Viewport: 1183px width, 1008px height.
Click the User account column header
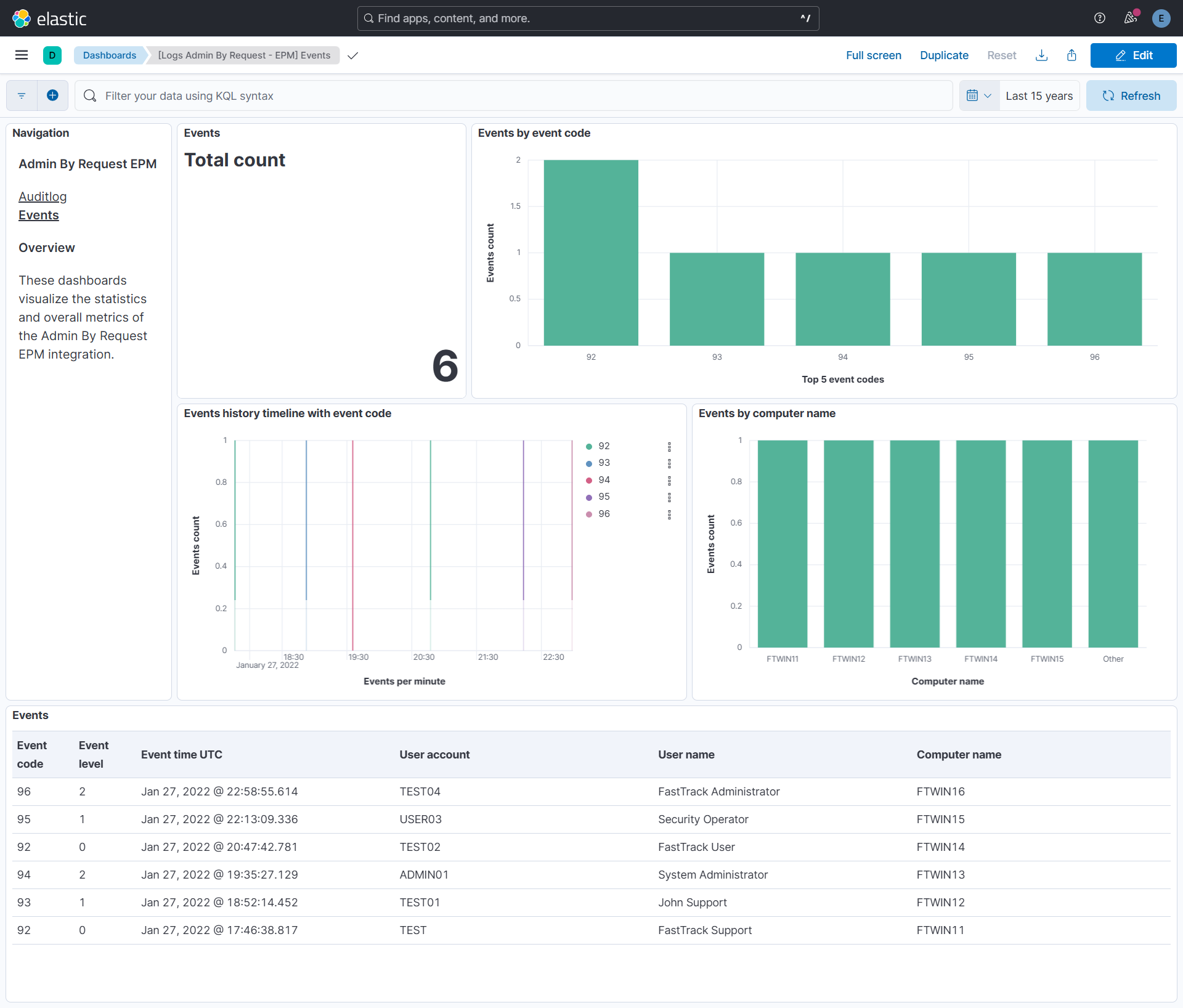[x=434, y=755]
